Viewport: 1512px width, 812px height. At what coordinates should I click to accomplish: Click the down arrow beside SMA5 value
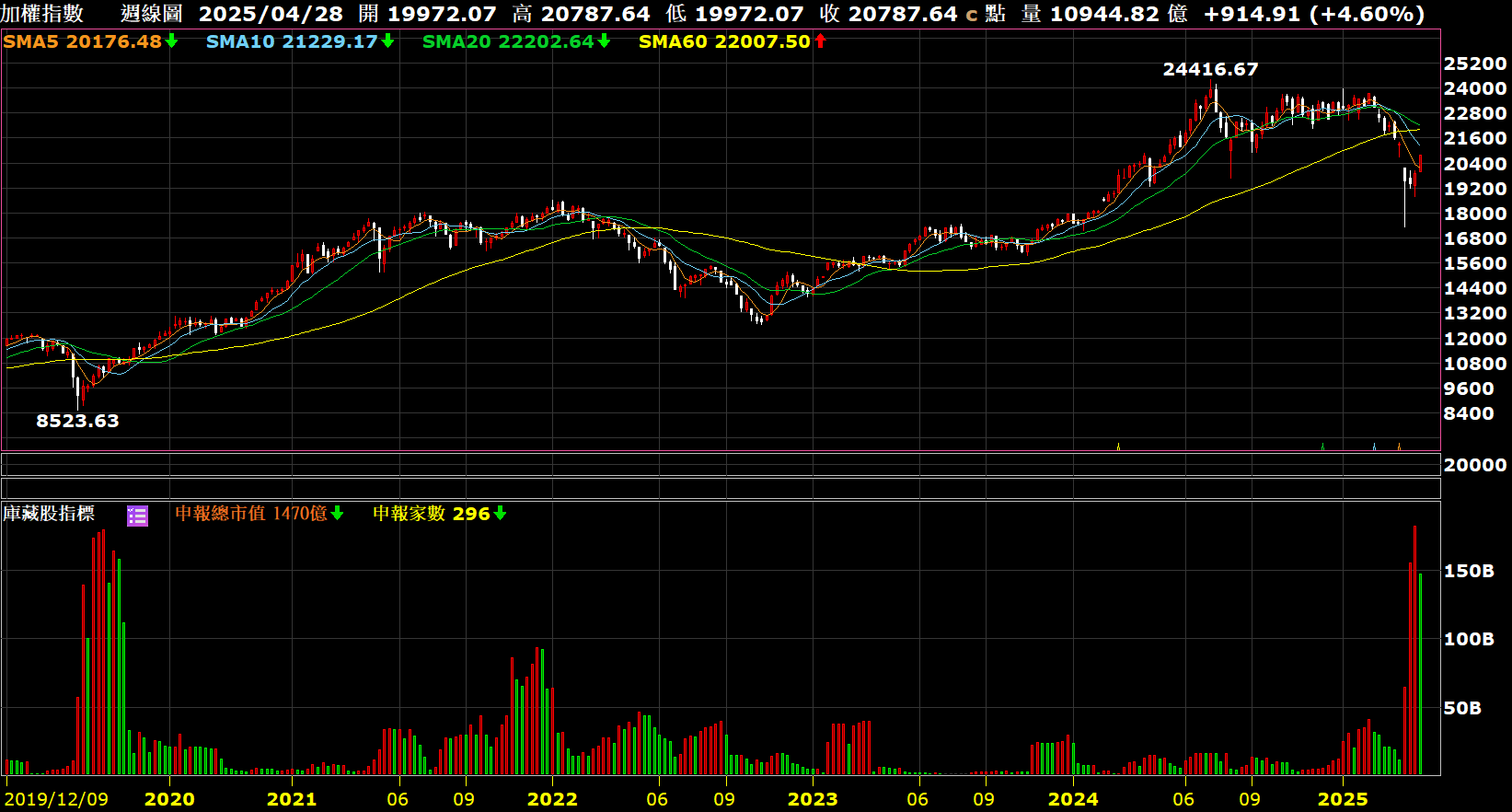[x=171, y=41]
